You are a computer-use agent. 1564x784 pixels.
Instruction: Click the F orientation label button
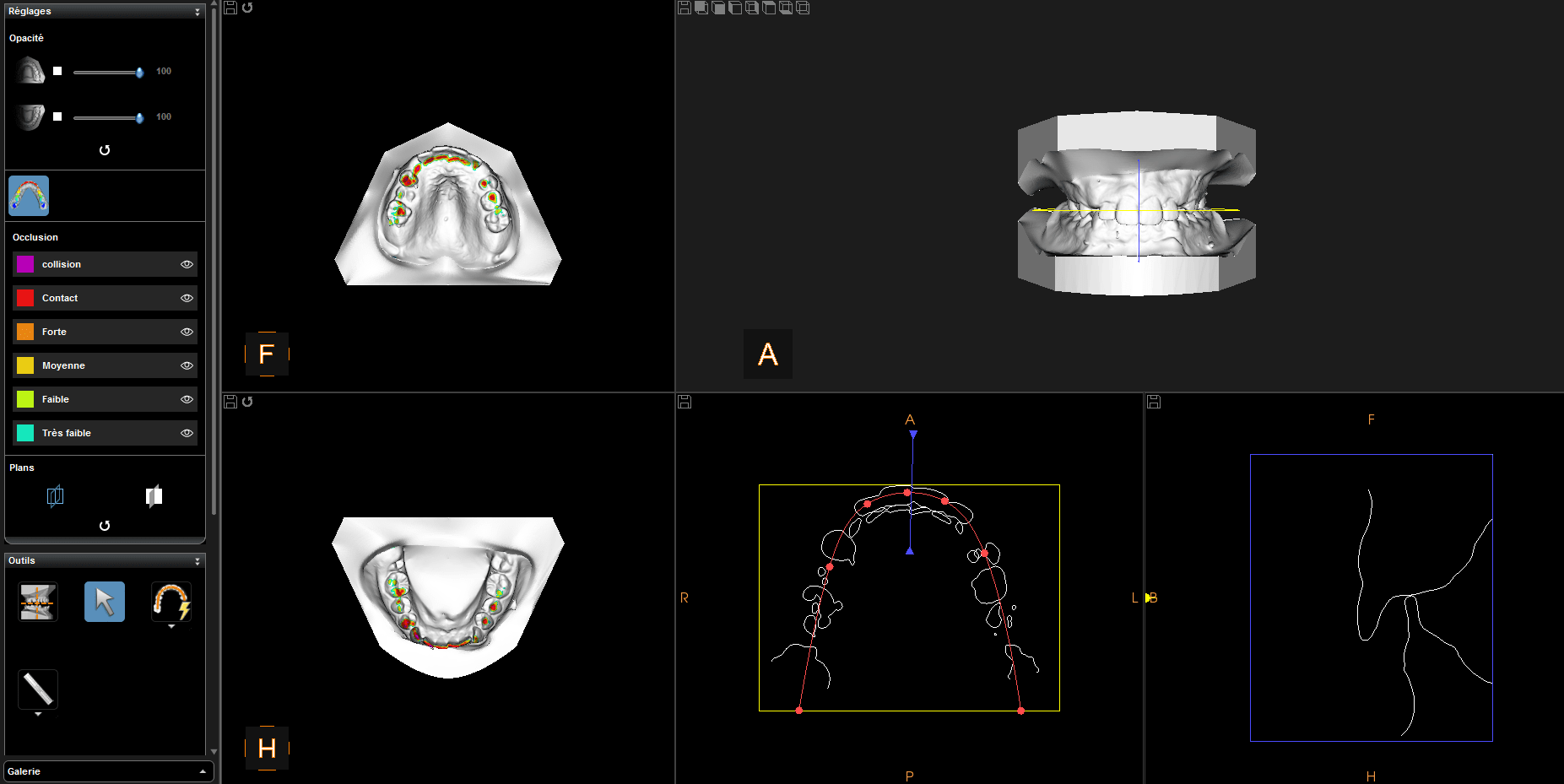[x=267, y=354]
